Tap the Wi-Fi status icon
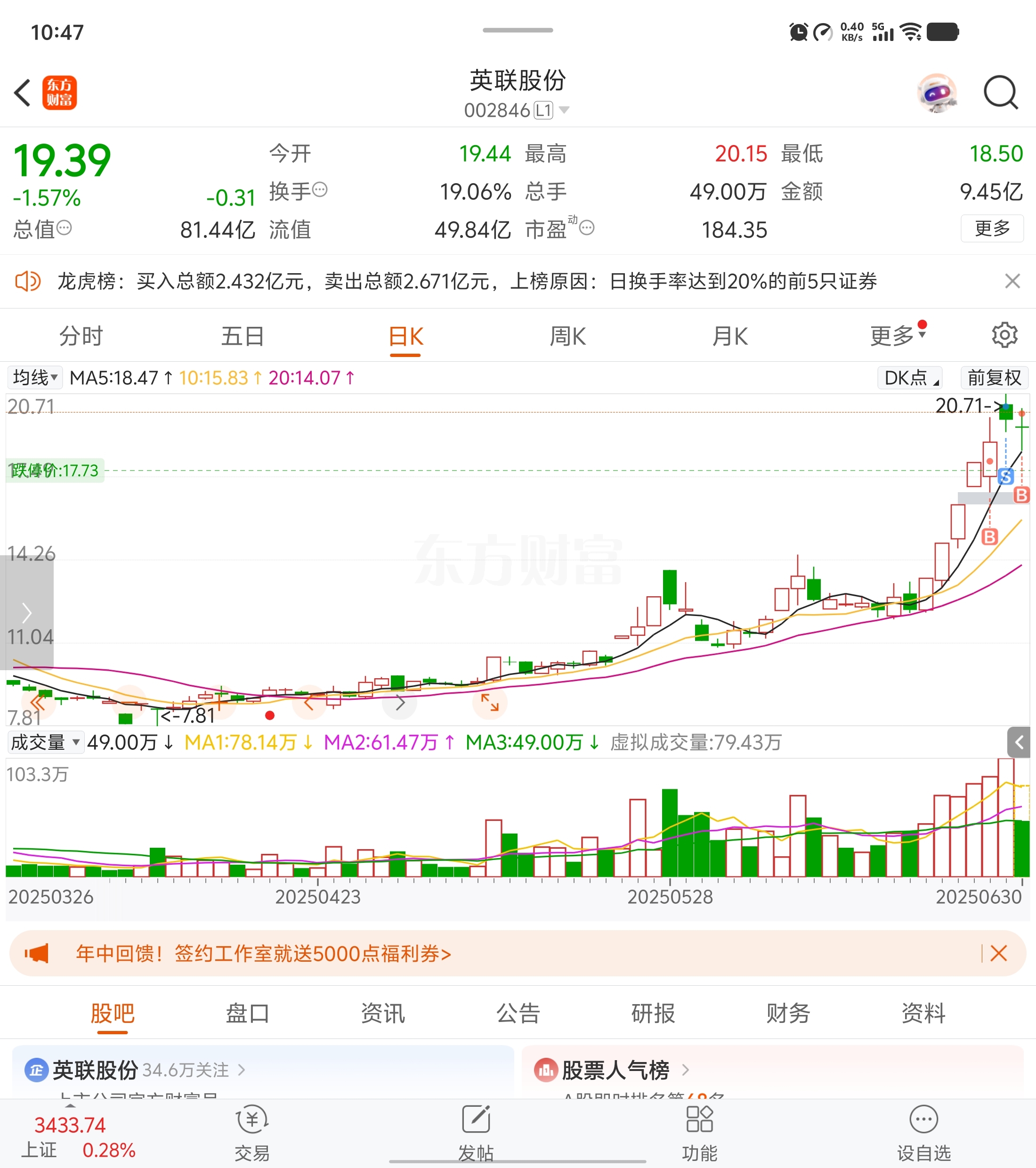 (910, 32)
